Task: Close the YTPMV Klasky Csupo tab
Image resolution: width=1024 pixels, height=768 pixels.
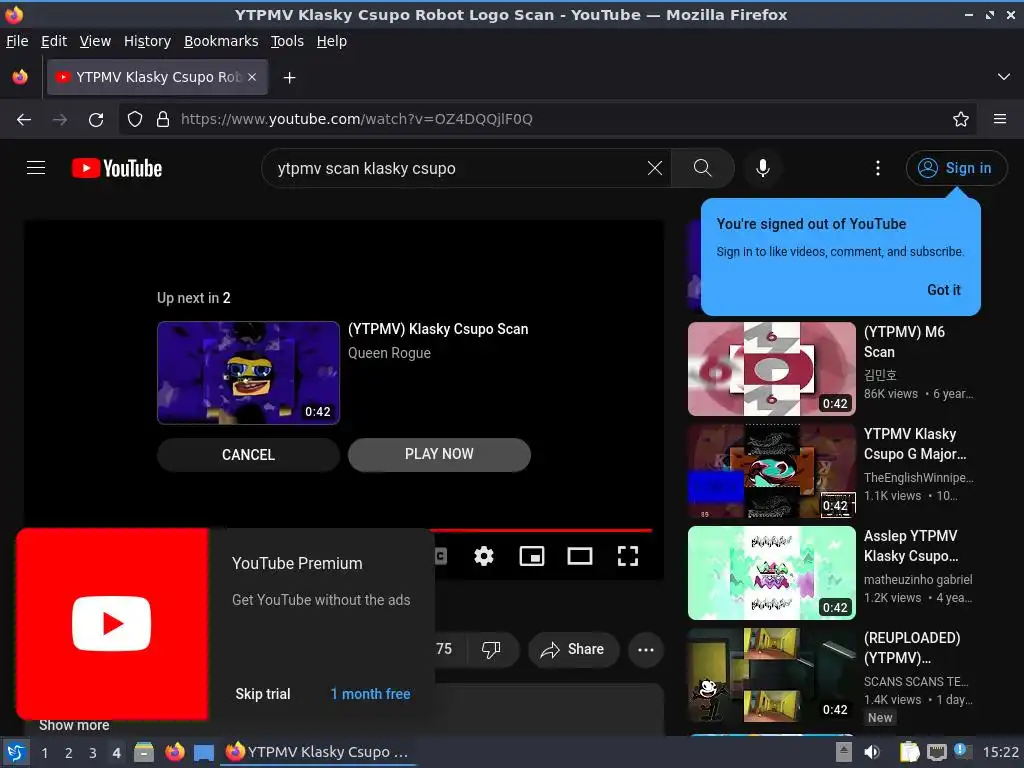Action: (252, 77)
